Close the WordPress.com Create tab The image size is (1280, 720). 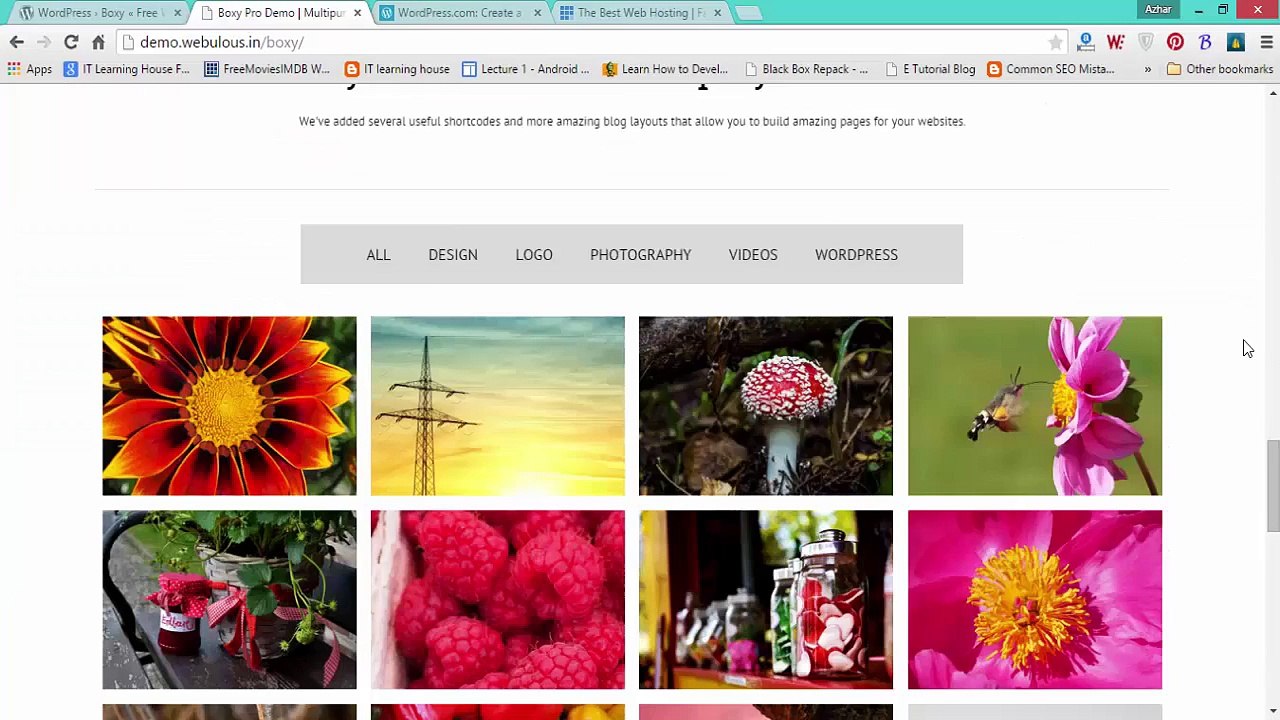(x=537, y=13)
